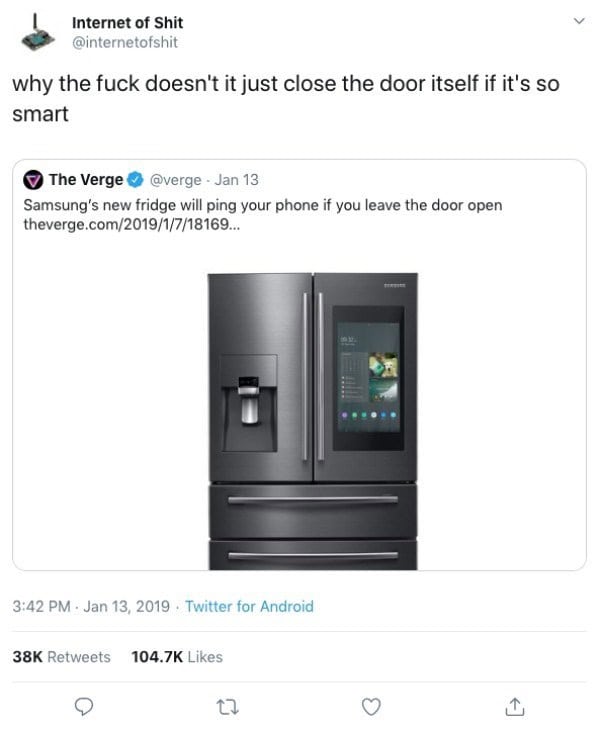The height and width of the screenshot is (729, 600).
Task: Click the Jan 13 date in quoted tweet
Action: pos(237,180)
